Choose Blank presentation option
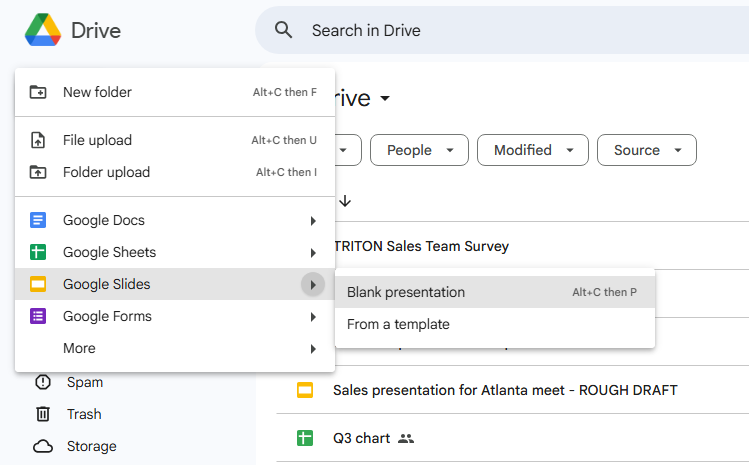Image resolution: width=749 pixels, height=465 pixels. tap(495, 292)
